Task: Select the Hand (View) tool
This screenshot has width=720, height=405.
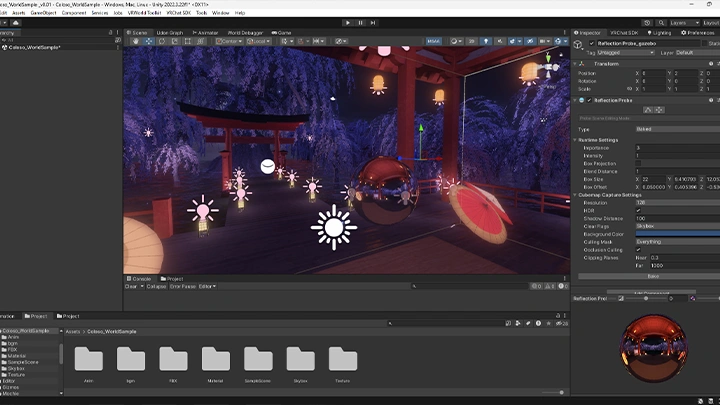Action: 136,41
